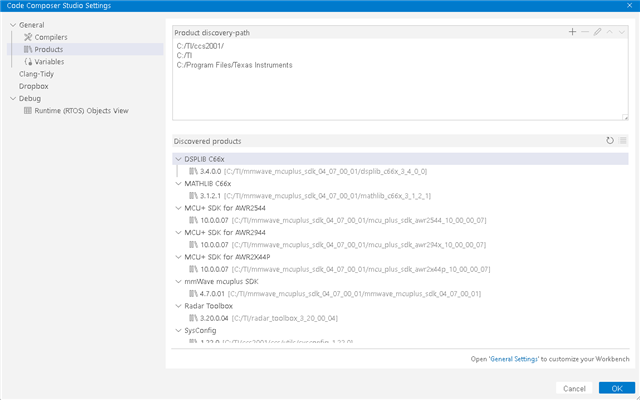Select discovery path C:/TI
Viewport: 640px width, 400px height.
click(x=184, y=56)
